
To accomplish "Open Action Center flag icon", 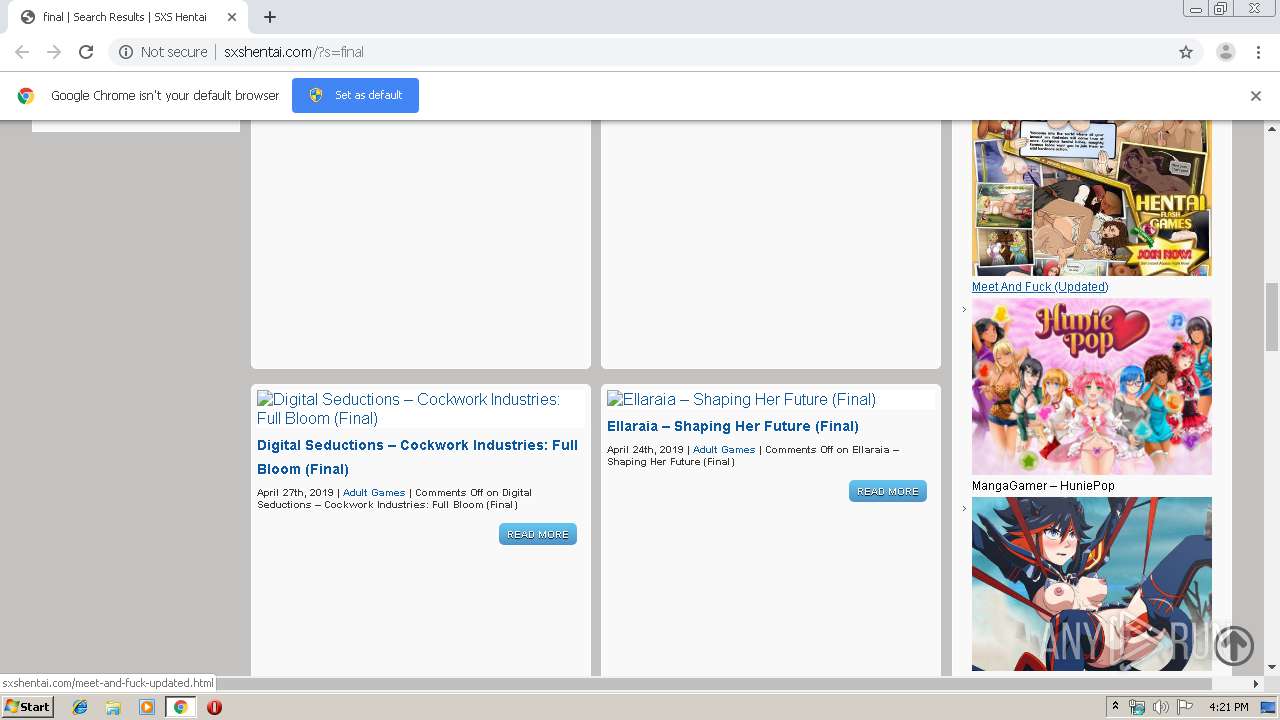I will tap(1185, 707).
